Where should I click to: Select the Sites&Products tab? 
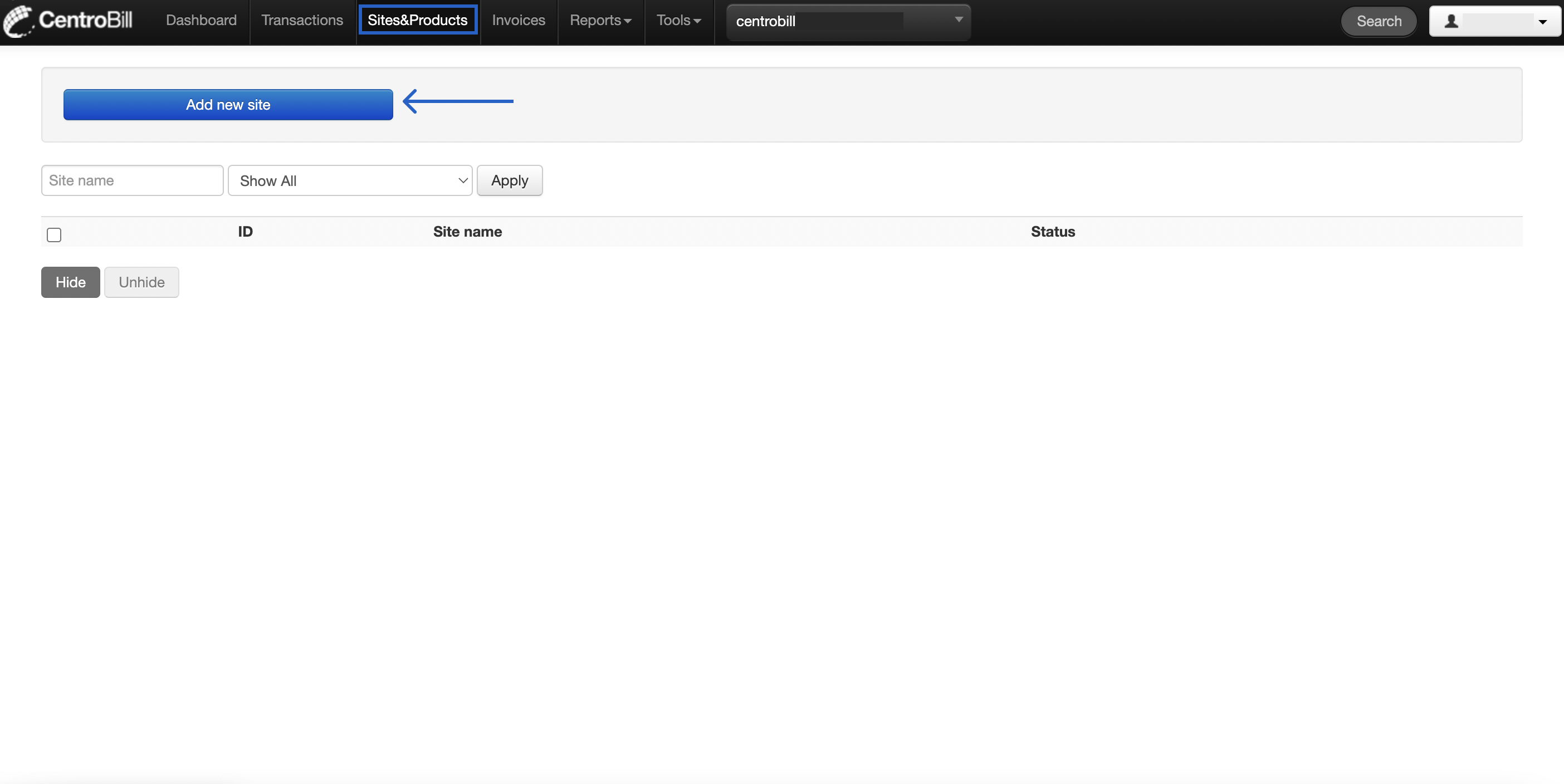click(418, 20)
